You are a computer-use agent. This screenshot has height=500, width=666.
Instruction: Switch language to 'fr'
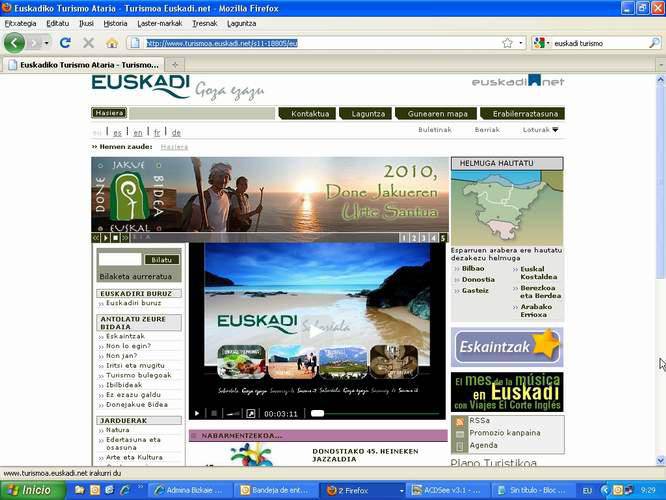tap(157, 133)
